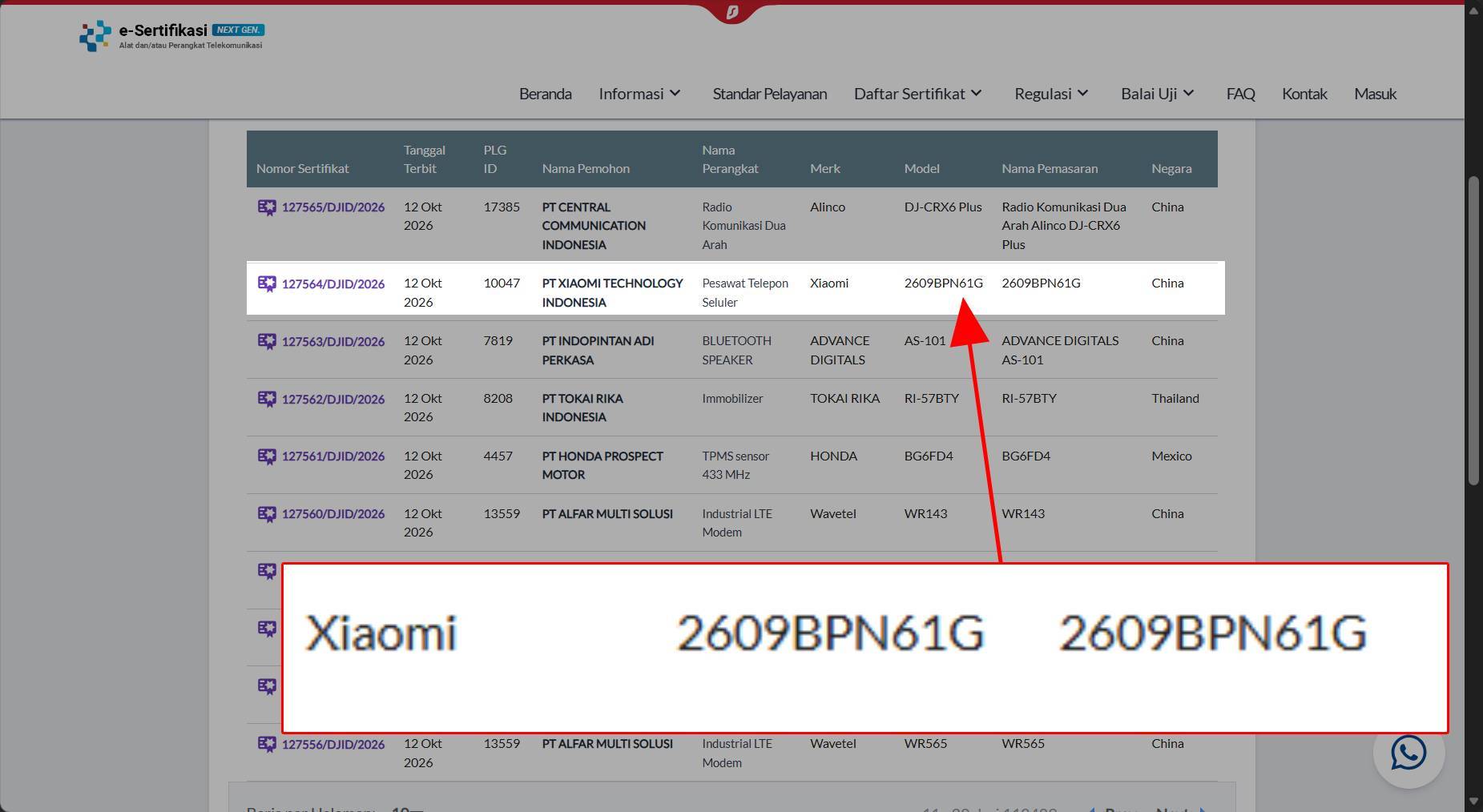Open the WhatsApp chat button
This screenshot has height=812, width=1483.
pyautogui.click(x=1408, y=753)
